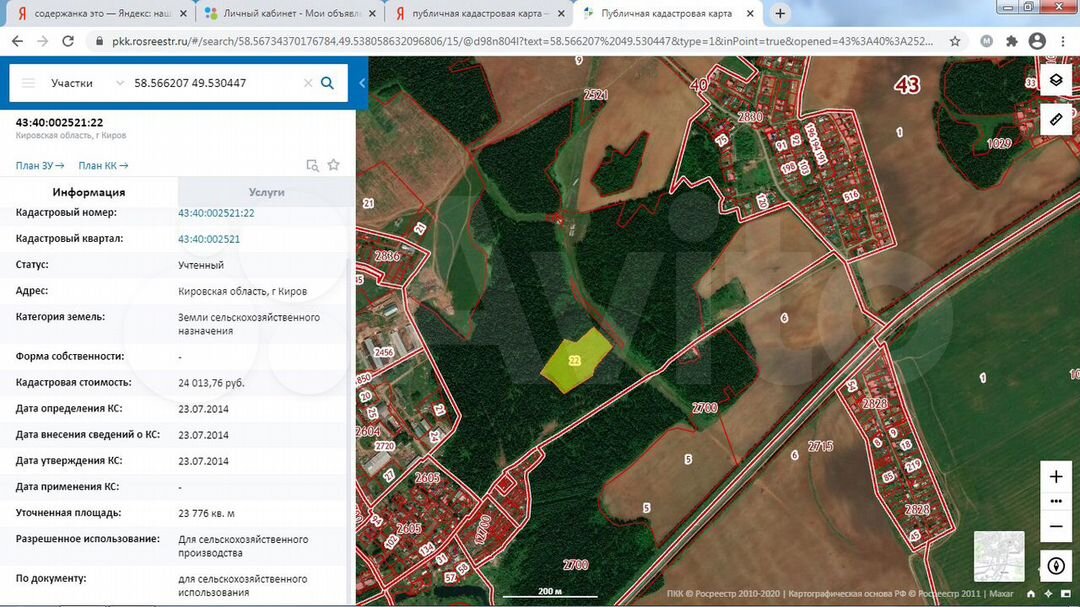1080x607 pixels.
Task: Switch basemap via the minimap thumbnail
Action: point(998,556)
